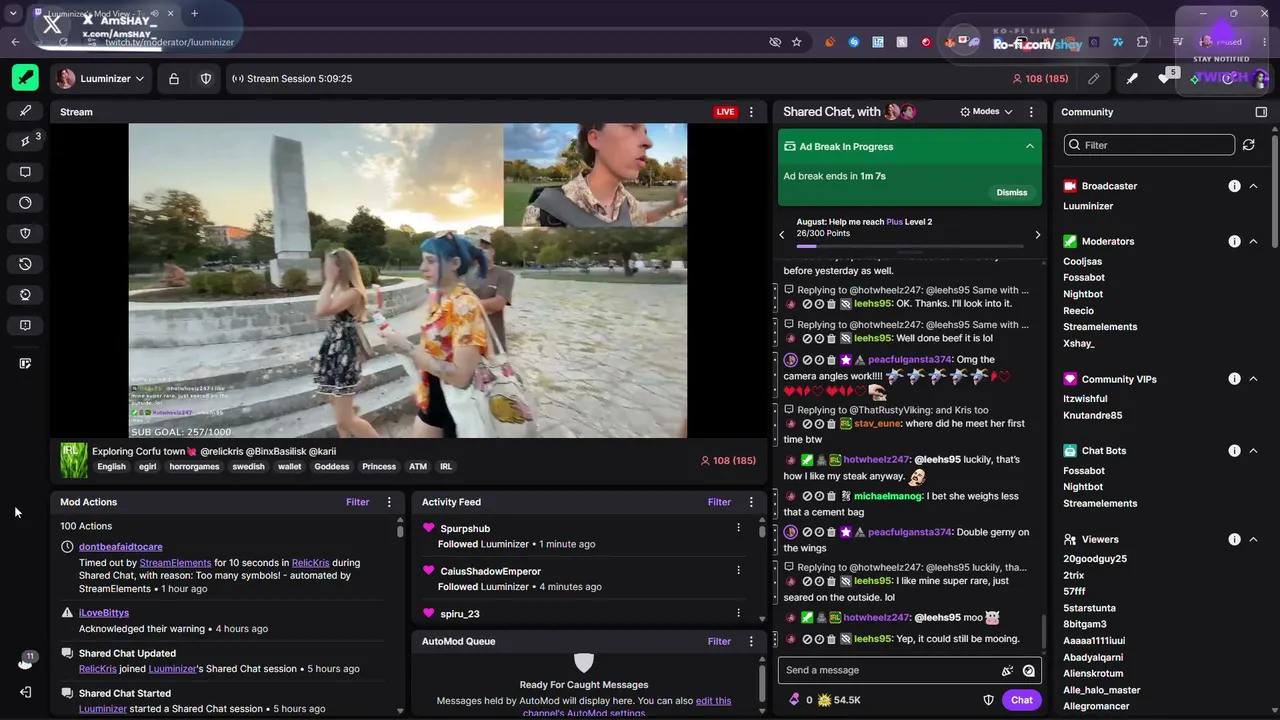The width and height of the screenshot is (1280, 720).
Task: Refresh the Community list
Action: 1248,145
